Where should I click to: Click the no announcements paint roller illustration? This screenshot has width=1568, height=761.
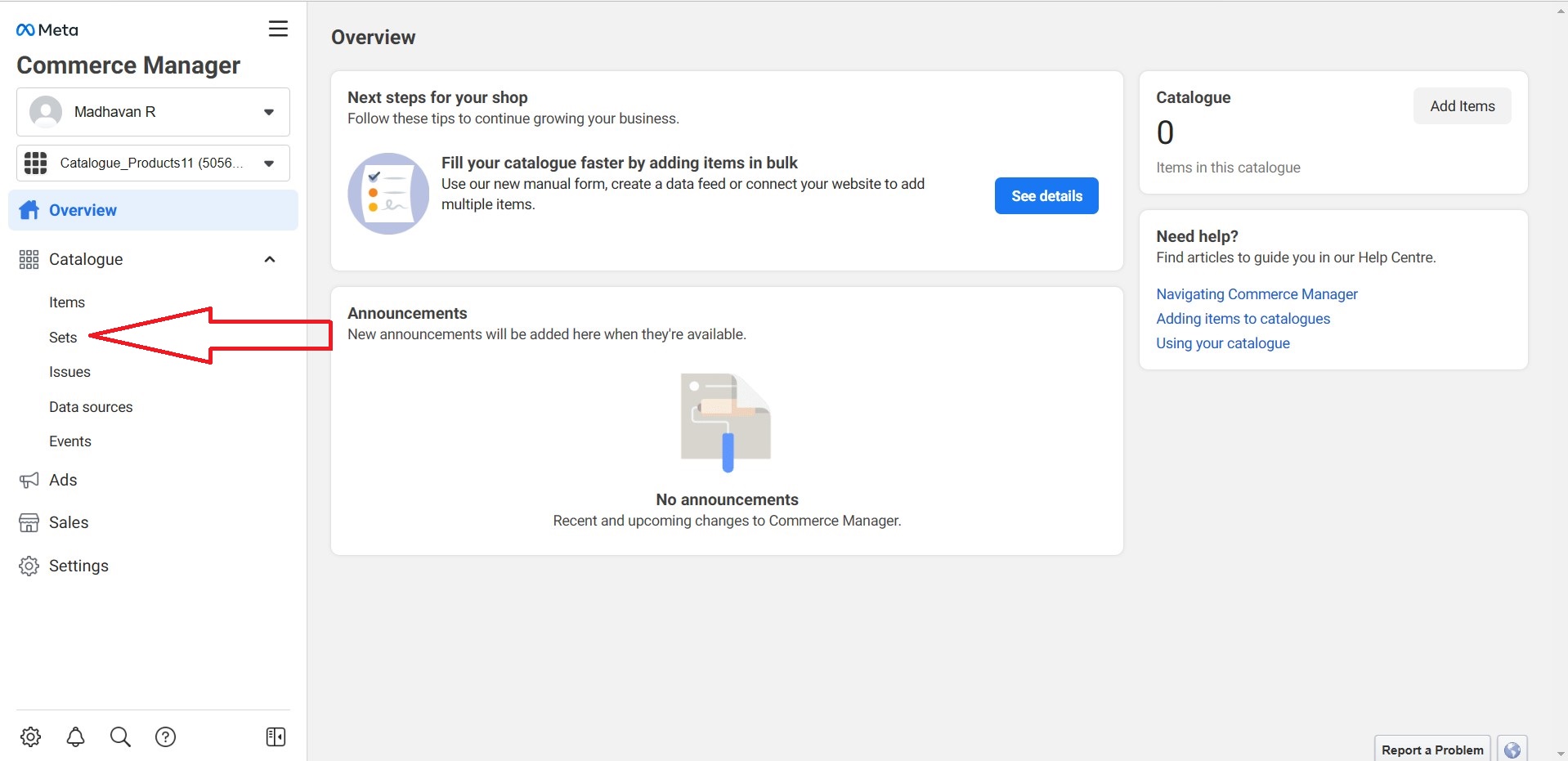click(x=726, y=422)
